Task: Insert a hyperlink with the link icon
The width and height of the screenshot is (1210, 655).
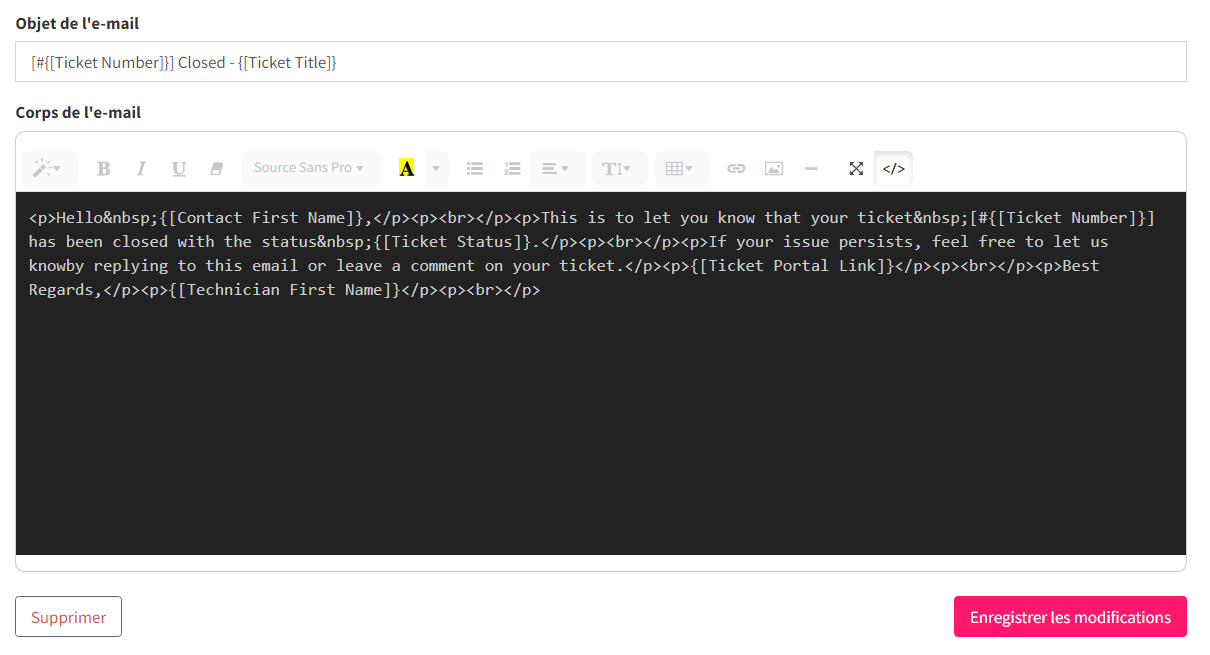Action: [x=736, y=168]
